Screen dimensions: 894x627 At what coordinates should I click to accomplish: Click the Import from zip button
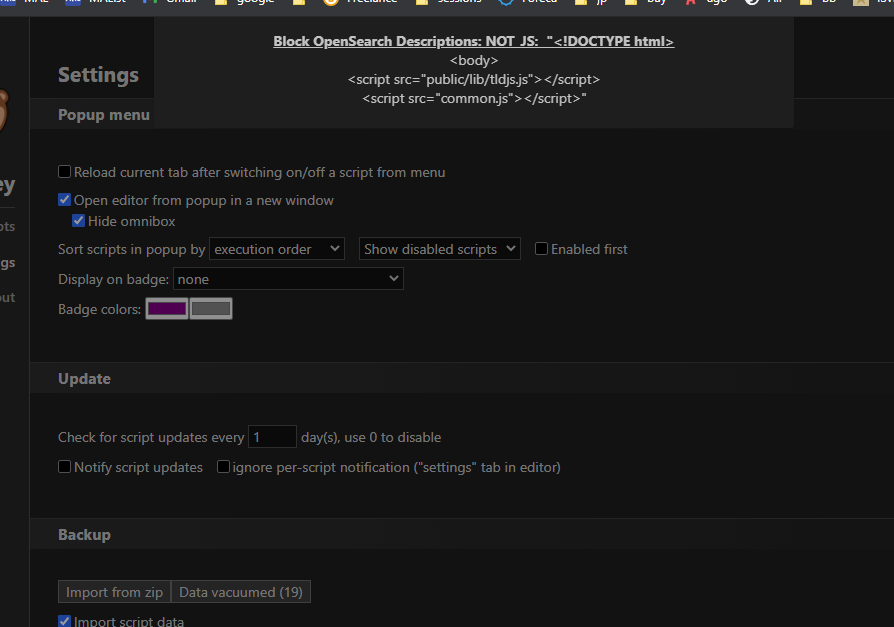pos(113,591)
